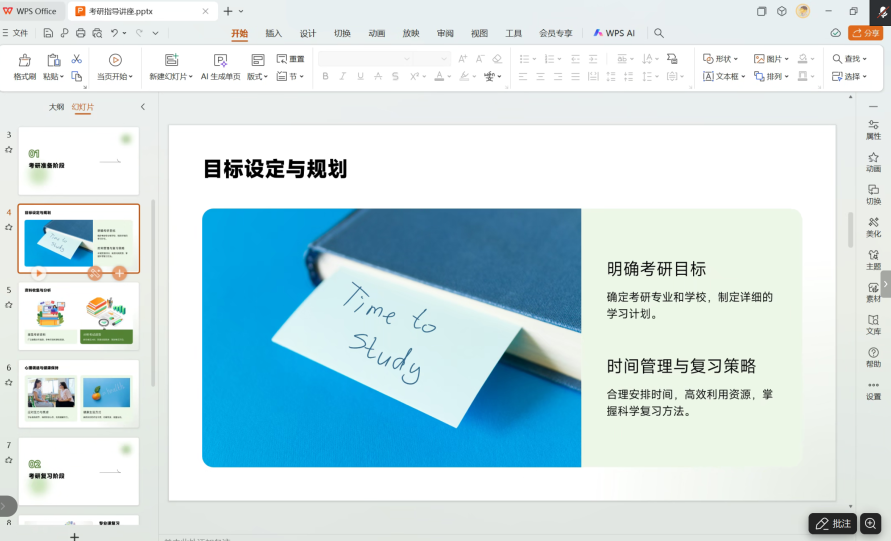Click the Undo arrow in quick access toolbar
This screenshot has height=541, width=891.
tap(116, 33)
